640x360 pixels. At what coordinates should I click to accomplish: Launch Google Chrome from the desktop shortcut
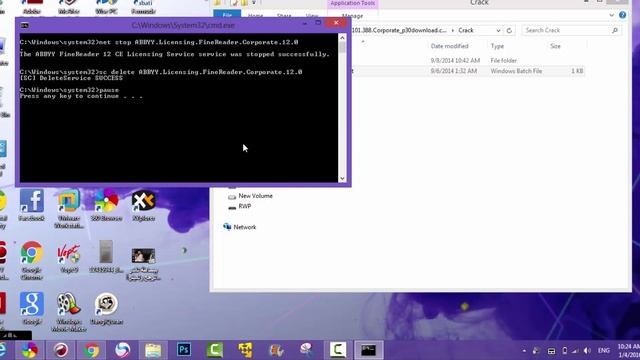31,260
